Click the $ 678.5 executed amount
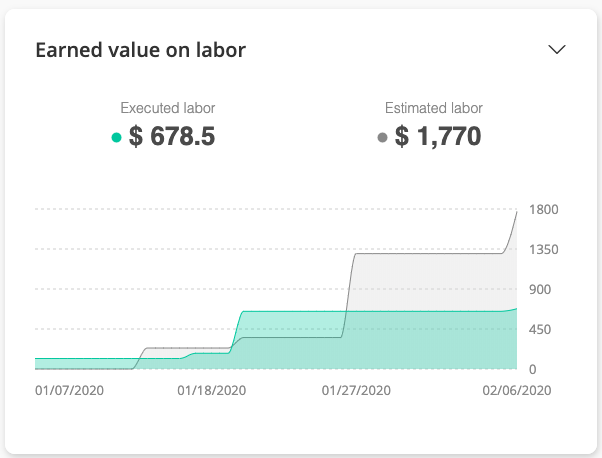The height and width of the screenshot is (458, 602). 172,136
